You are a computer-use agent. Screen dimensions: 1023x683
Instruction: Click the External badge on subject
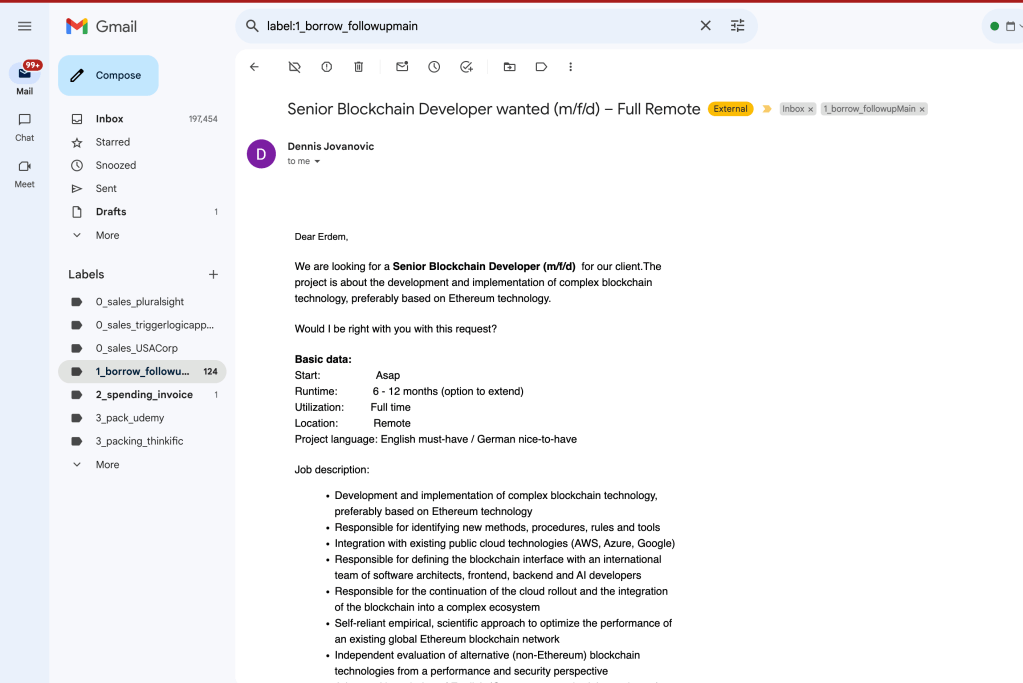pyautogui.click(x=730, y=109)
